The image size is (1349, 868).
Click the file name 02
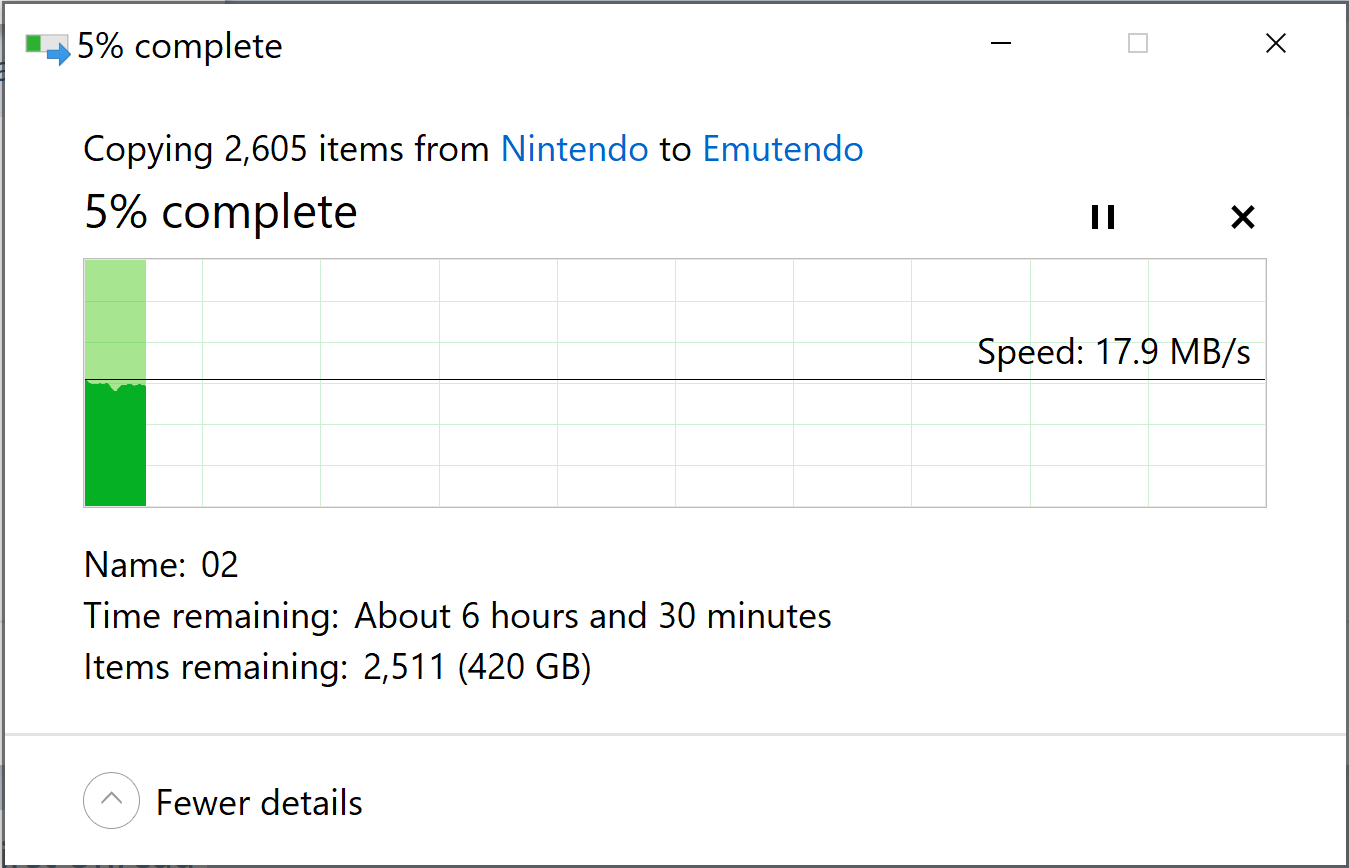point(220,565)
